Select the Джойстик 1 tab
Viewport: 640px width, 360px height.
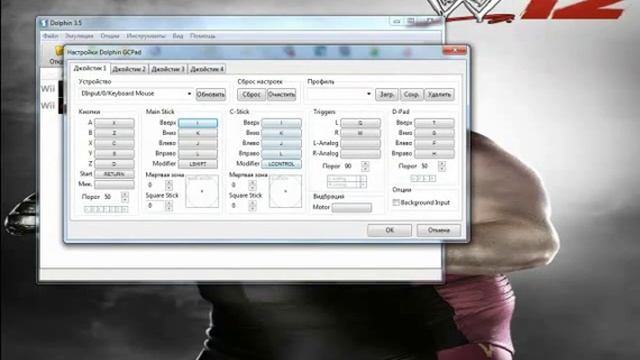[x=90, y=68]
